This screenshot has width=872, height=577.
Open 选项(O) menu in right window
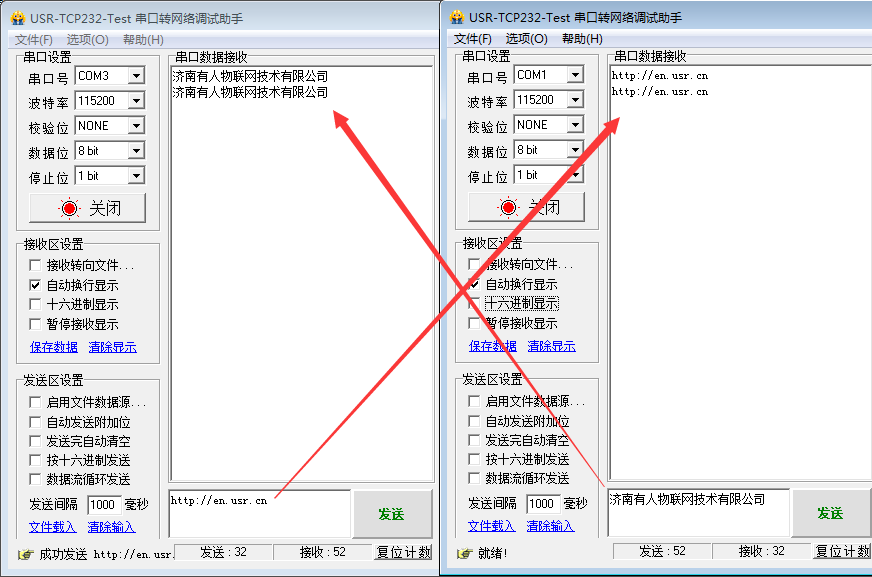(526, 39)
